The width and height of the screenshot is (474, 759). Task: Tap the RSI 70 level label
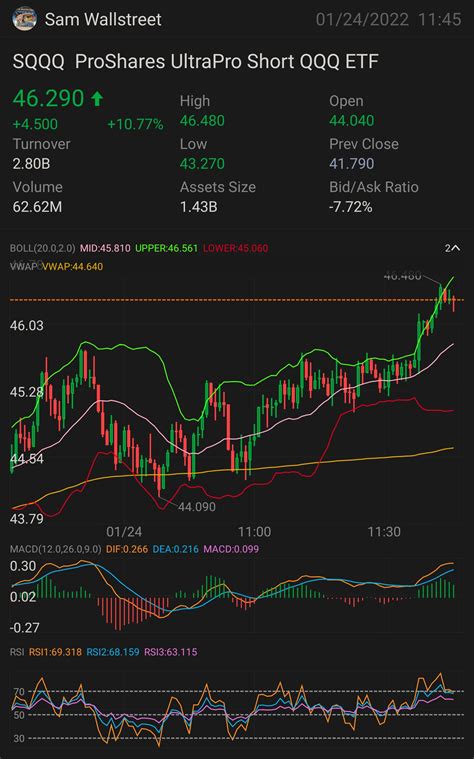click(19, 691)
